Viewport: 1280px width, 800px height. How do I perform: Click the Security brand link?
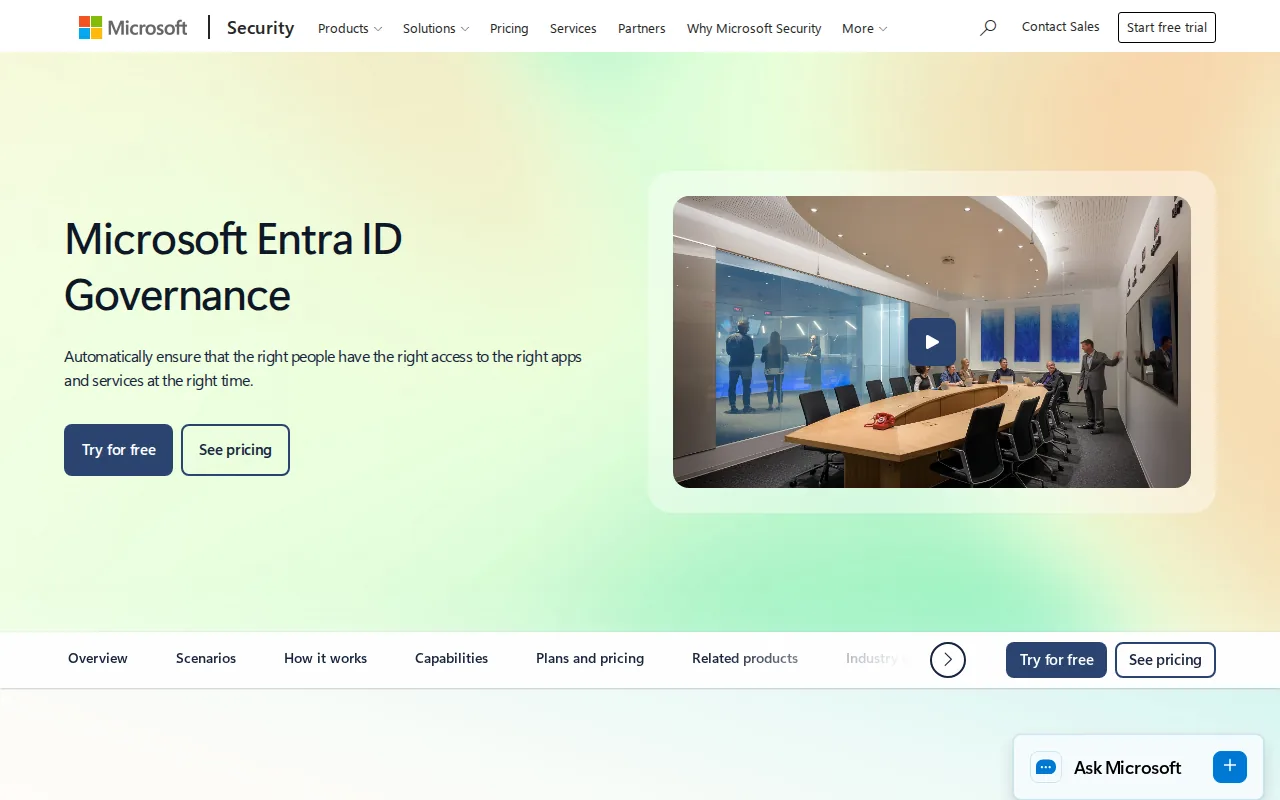(260, 28)
